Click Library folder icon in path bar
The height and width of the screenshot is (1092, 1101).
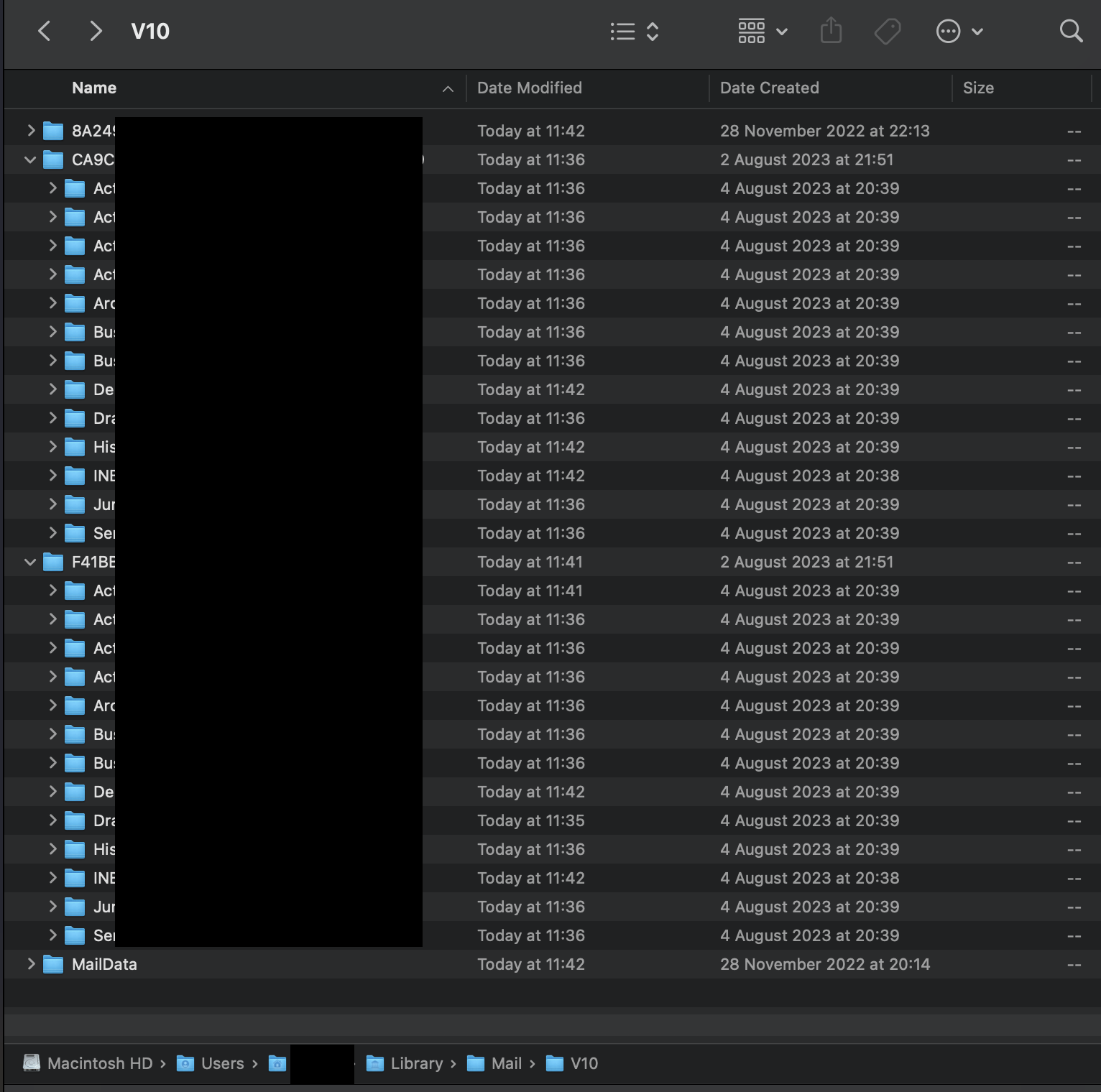[x=374, y=1063]
